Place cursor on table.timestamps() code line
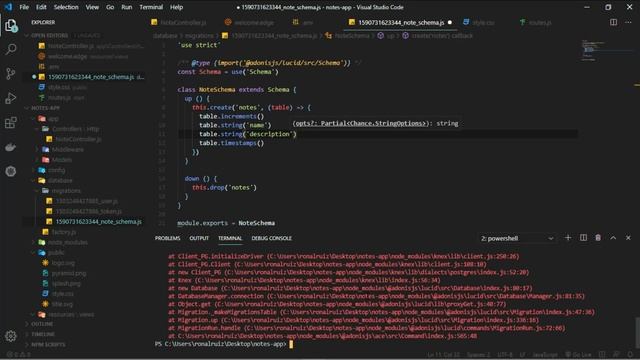Screen dimensions: 640x360 click(x=231, y=143)
